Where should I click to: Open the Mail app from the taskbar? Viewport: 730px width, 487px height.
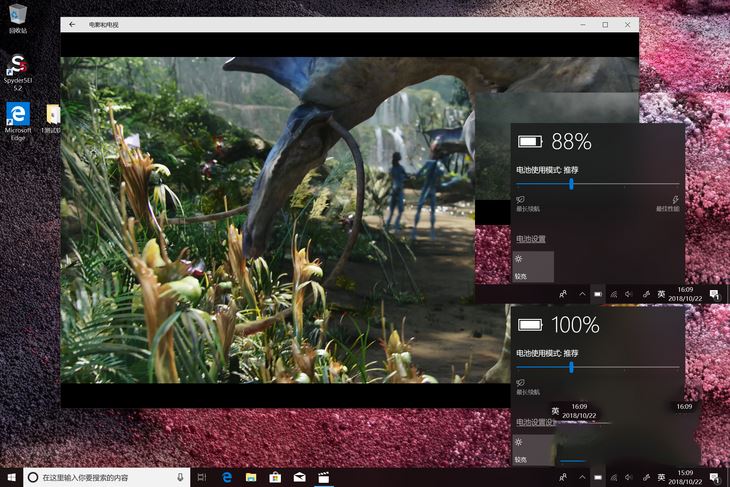point(299,477)
